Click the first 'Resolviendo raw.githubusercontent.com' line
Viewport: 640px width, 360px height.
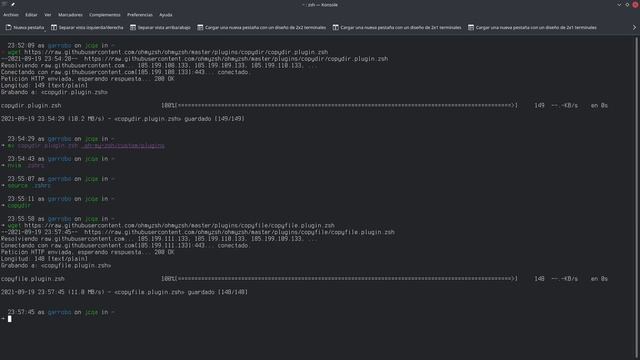(x=158, y=66)
